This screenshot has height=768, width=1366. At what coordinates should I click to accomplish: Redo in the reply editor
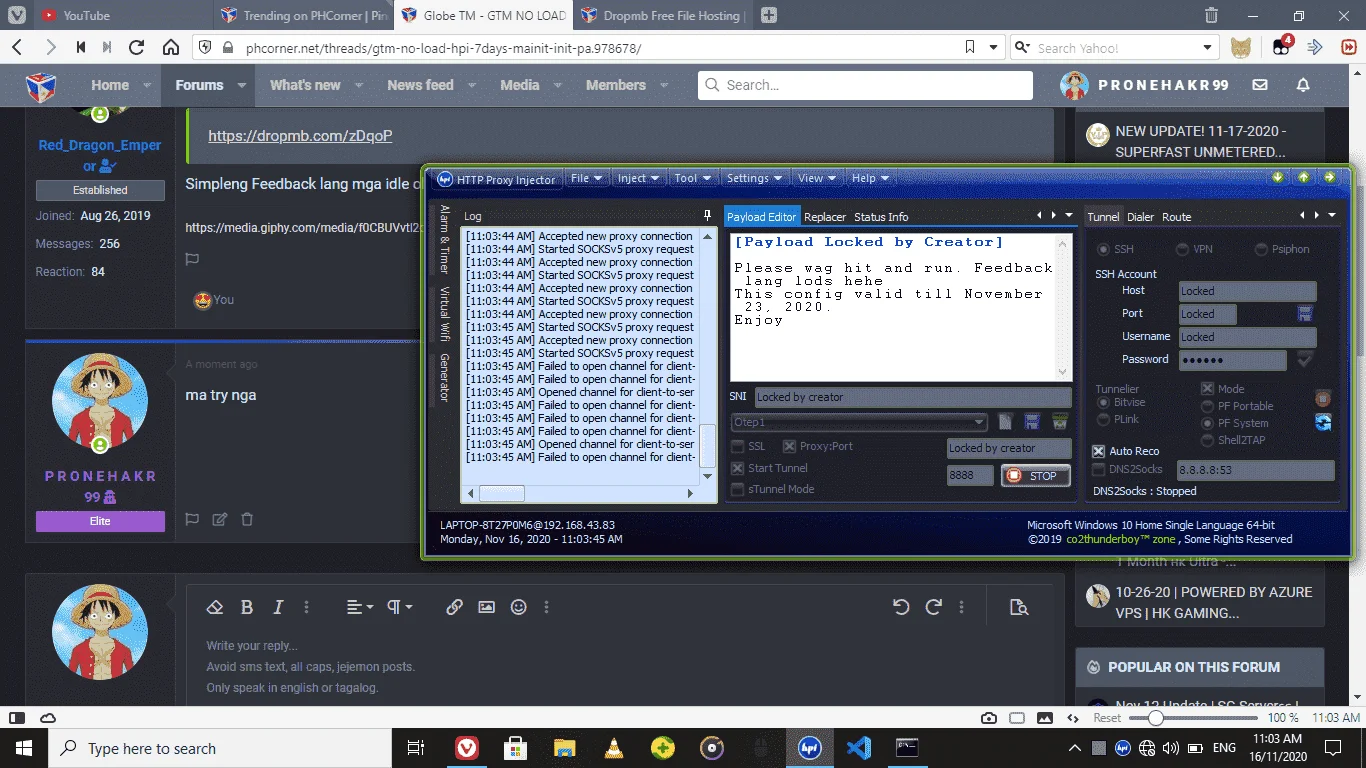[x=933, y=607]
